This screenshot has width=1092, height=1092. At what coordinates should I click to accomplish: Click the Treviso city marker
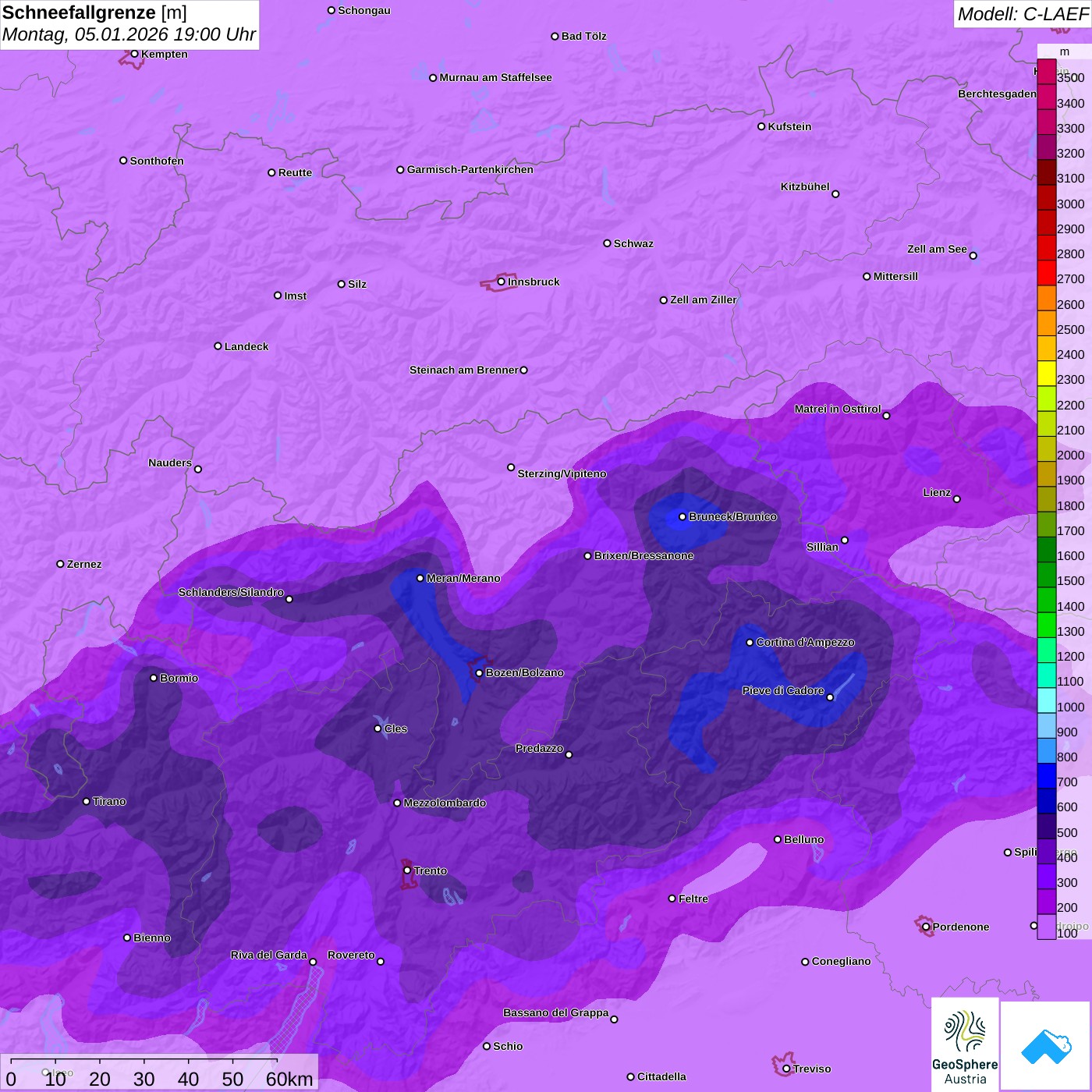786,1069
